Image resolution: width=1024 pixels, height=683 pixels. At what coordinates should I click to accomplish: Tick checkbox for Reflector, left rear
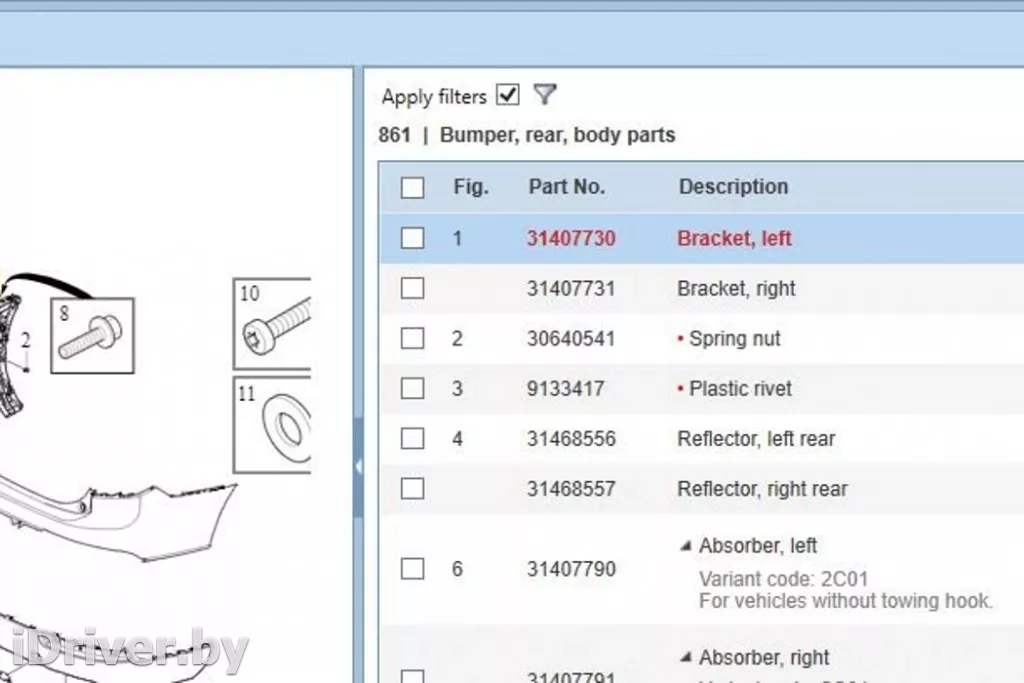pyautogui.click(x=412, y=438)
